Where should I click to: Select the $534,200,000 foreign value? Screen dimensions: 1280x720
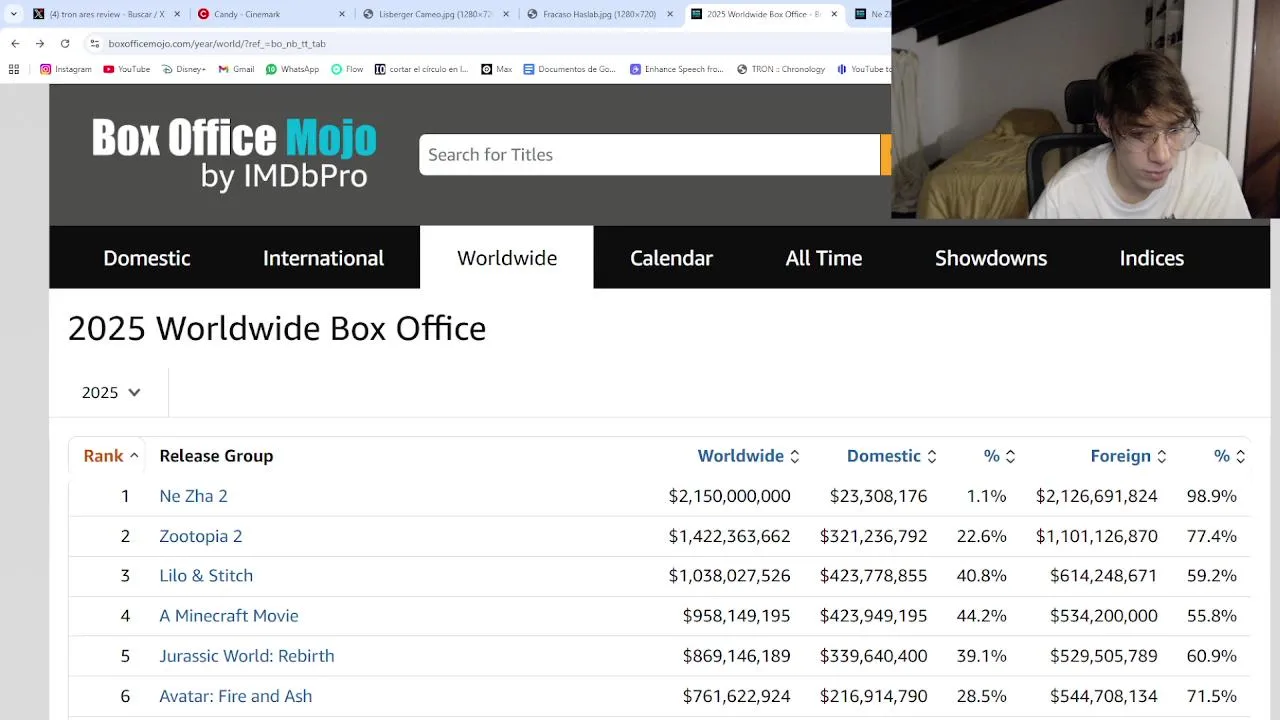point(1104,616)
